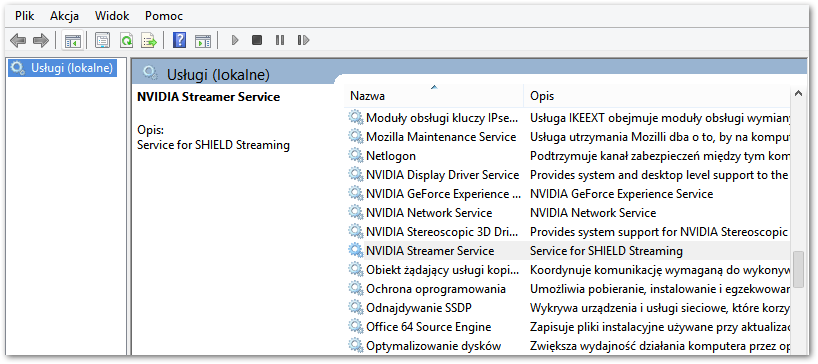818x364 pixels.
Task: Click the Restart service icon
Action: [303, 40]
